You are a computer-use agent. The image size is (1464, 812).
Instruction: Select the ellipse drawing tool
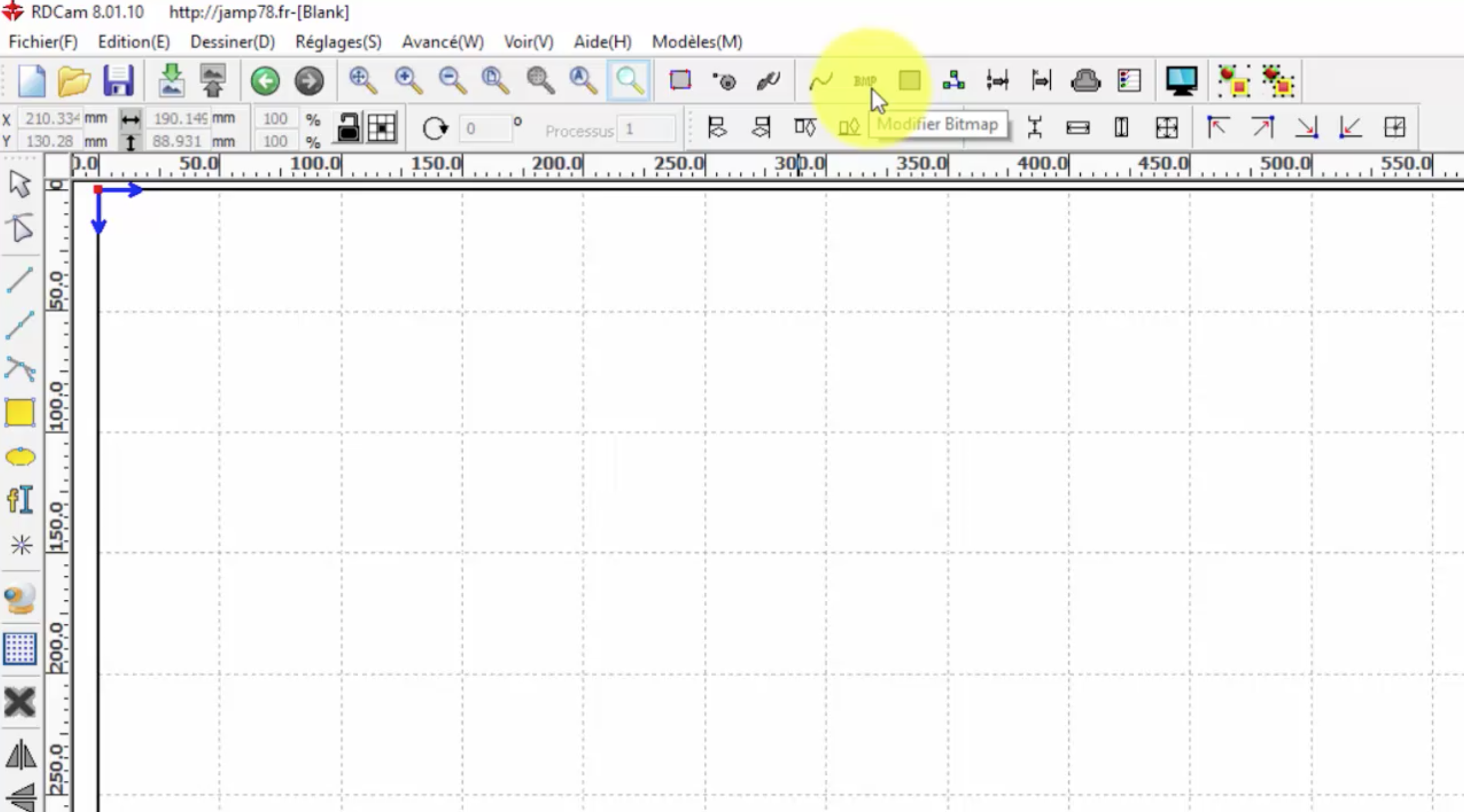pyautogui.click(x=20, y=456)
